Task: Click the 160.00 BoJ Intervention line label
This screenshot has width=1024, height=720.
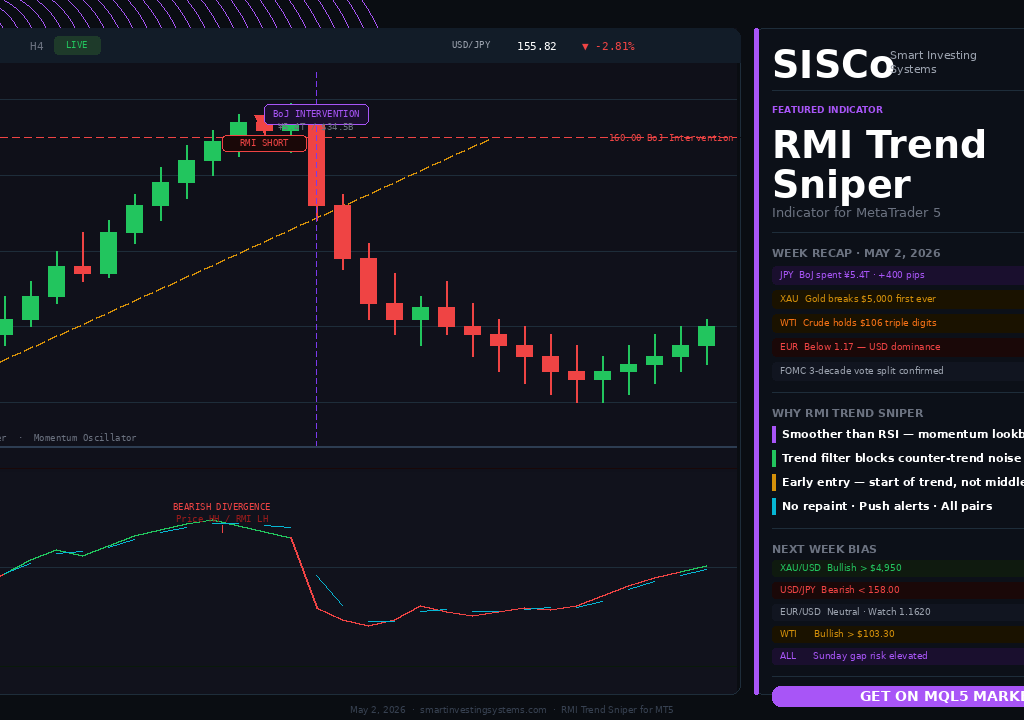Action: (x=671, y=137)
